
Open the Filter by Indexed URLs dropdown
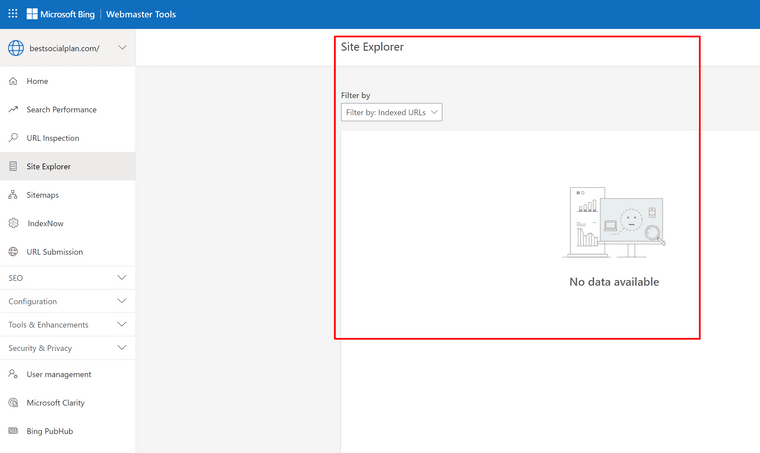(x=391, y=113)
